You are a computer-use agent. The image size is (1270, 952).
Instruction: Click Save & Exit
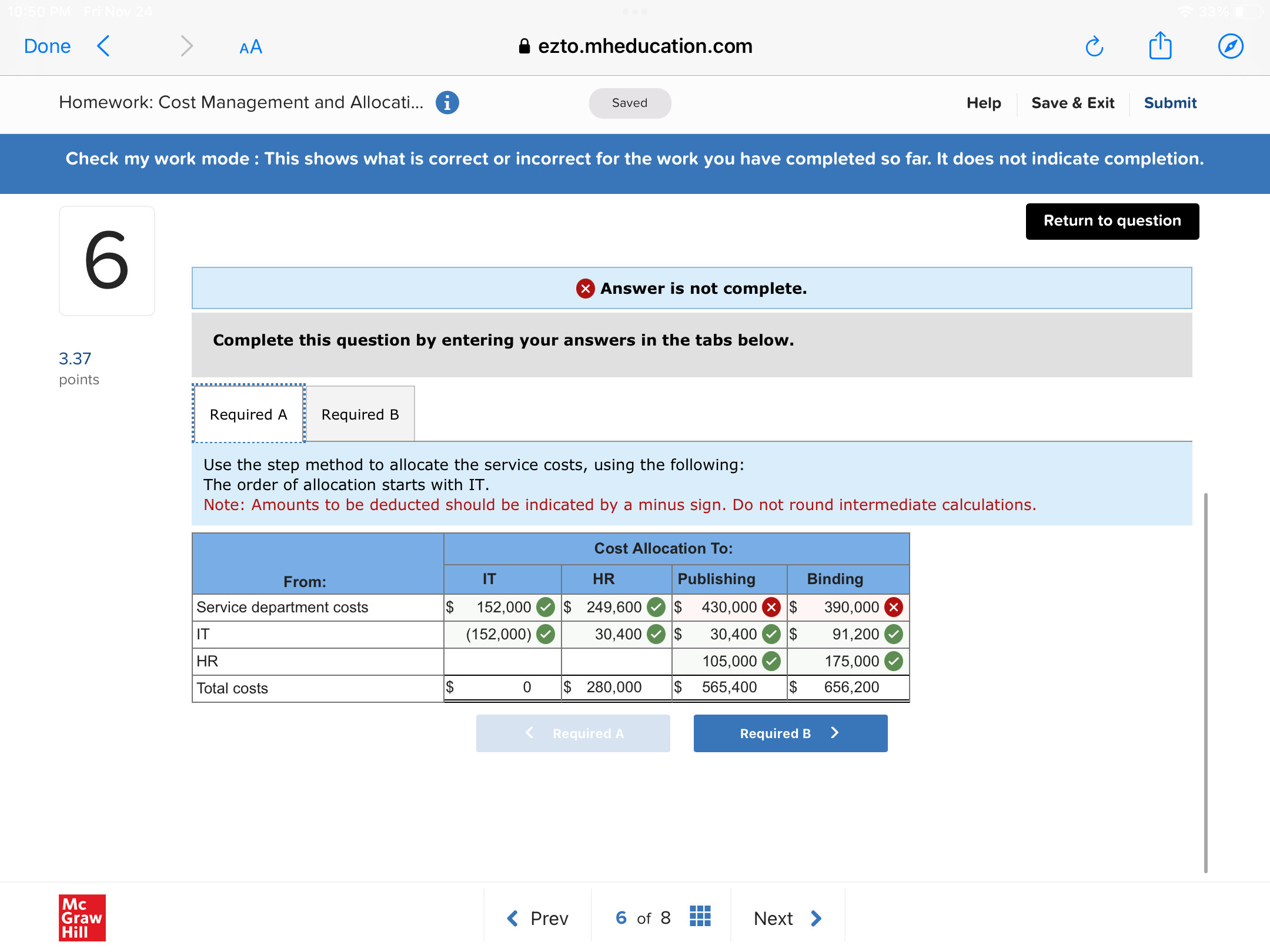click(x=1072, y=103)
